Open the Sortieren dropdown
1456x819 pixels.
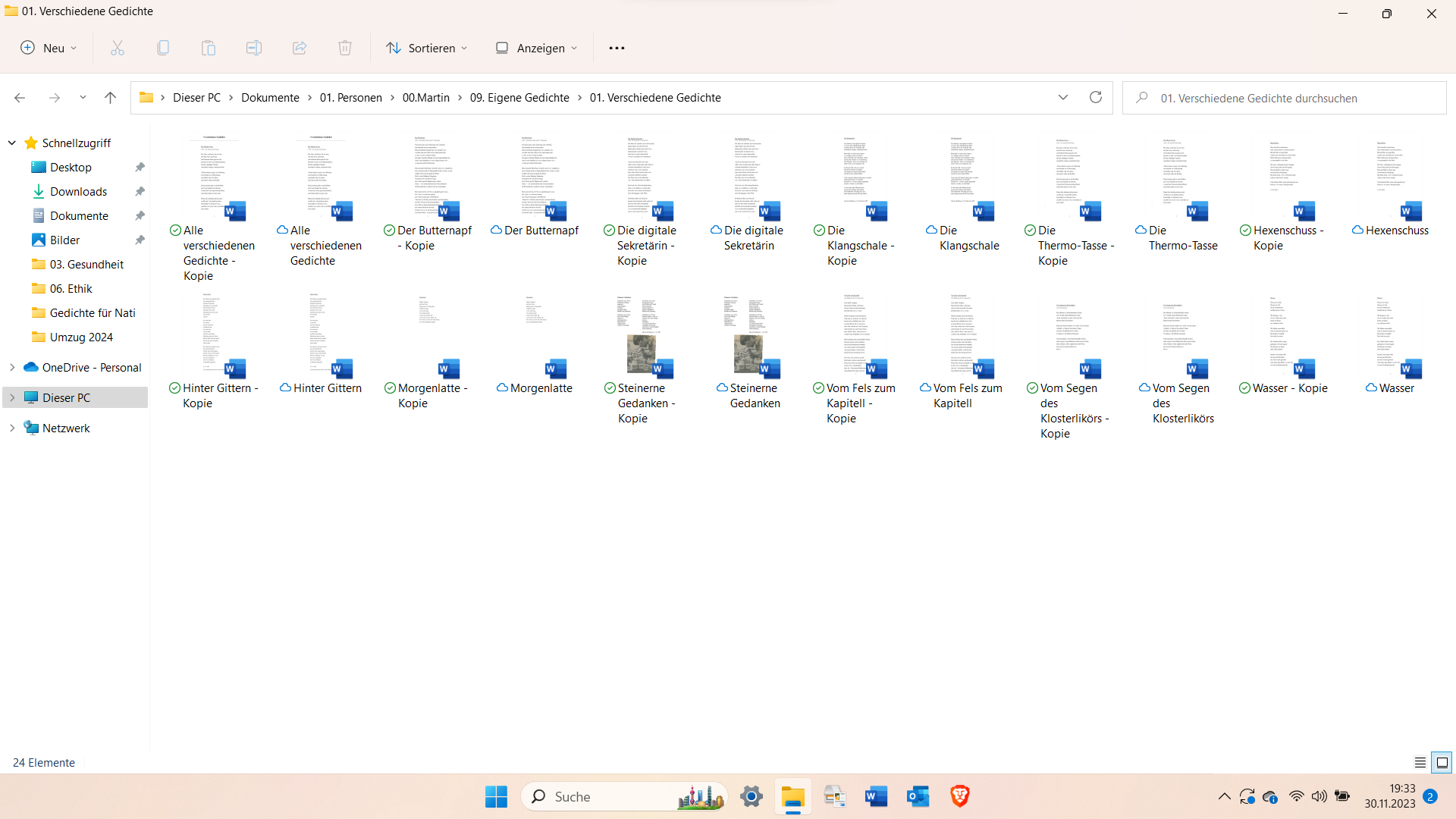pos(426,48)
